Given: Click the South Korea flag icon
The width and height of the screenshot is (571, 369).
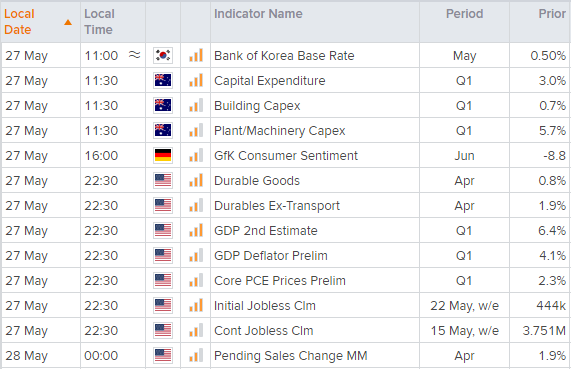Looking at the screenshot, I should (x=163, y=56).
